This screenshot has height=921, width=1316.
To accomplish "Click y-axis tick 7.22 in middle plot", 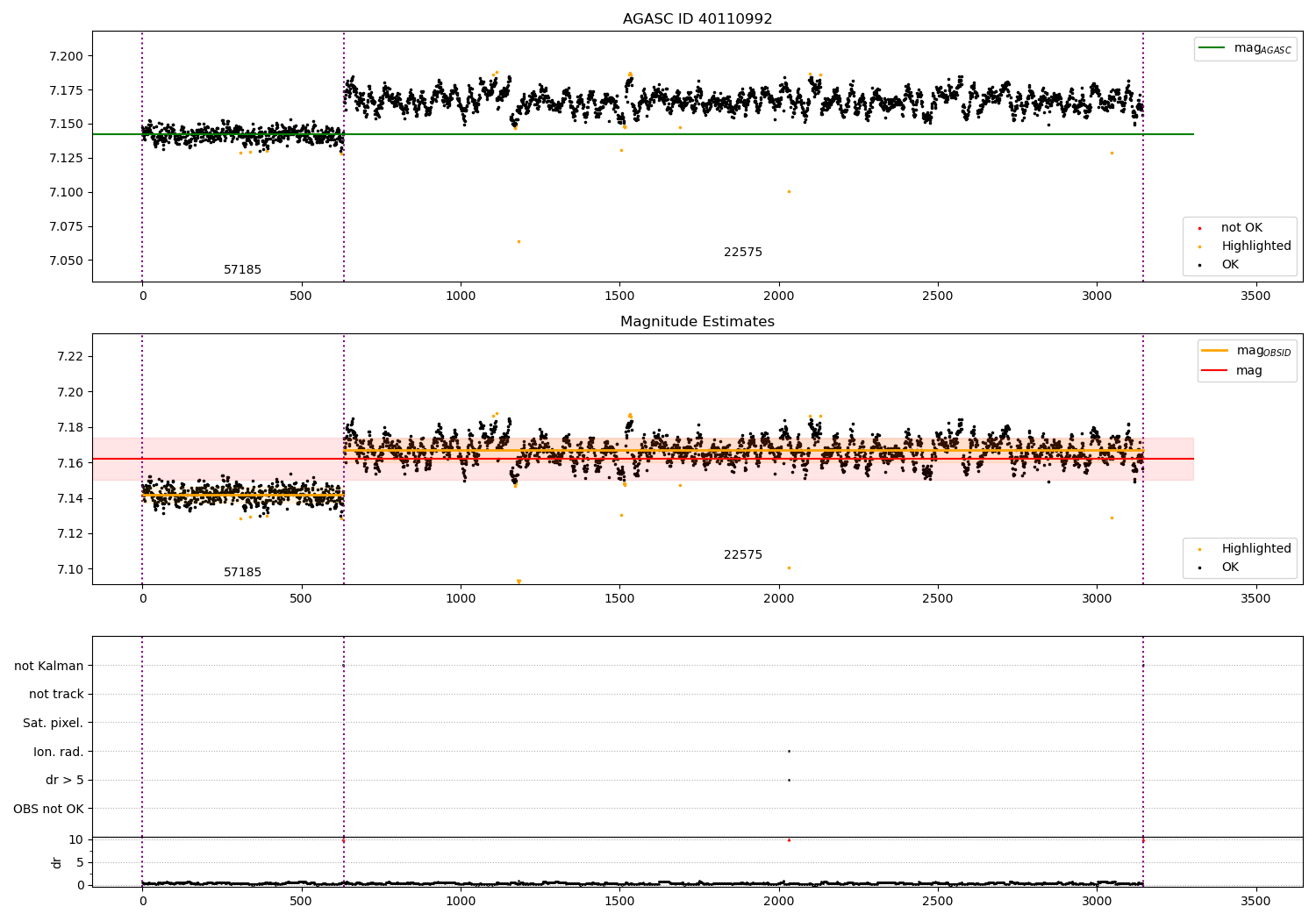I will [68, 356].
